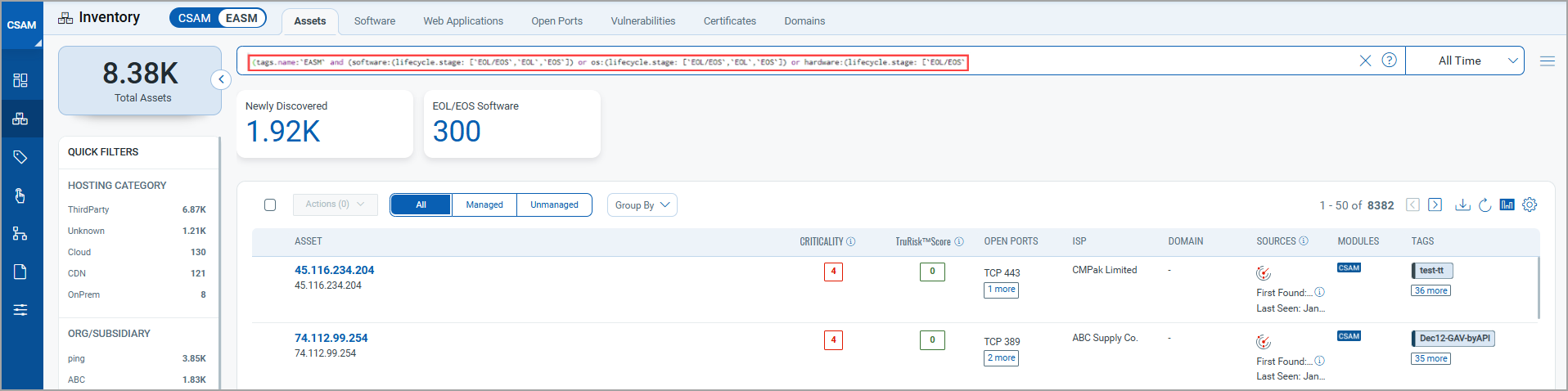Screen dimensions: 1568x391
Task: Download the asset list
Action: pos(1462,204)
